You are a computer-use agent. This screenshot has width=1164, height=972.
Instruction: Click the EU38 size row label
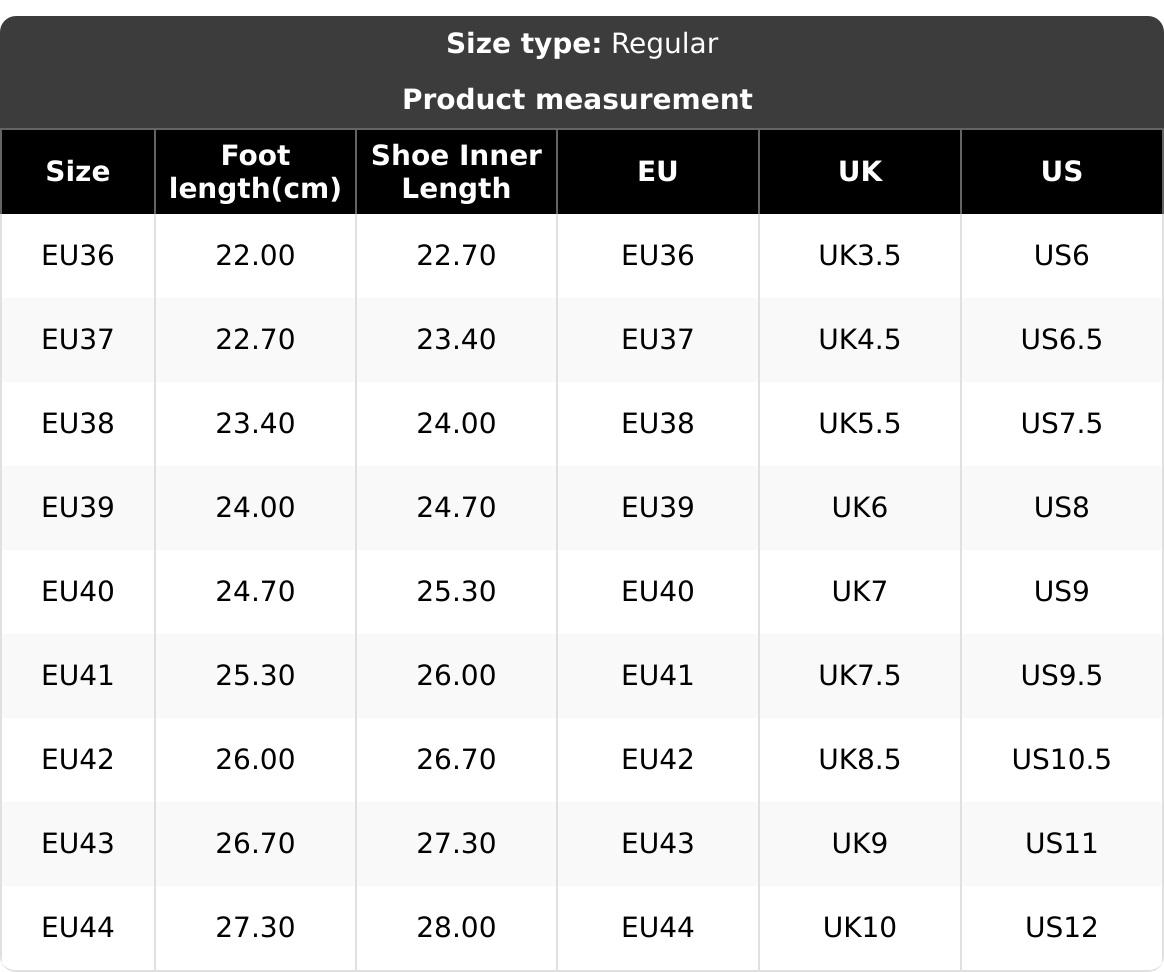pyautogui.click(x=78, y=424)
